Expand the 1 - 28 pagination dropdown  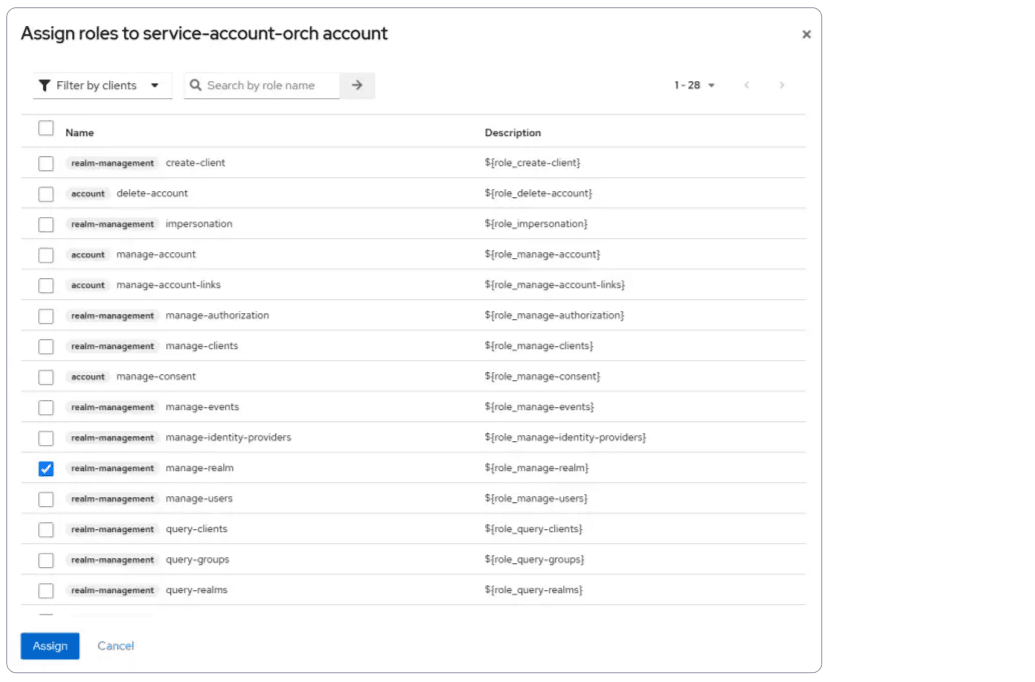(x=695, y=86)
